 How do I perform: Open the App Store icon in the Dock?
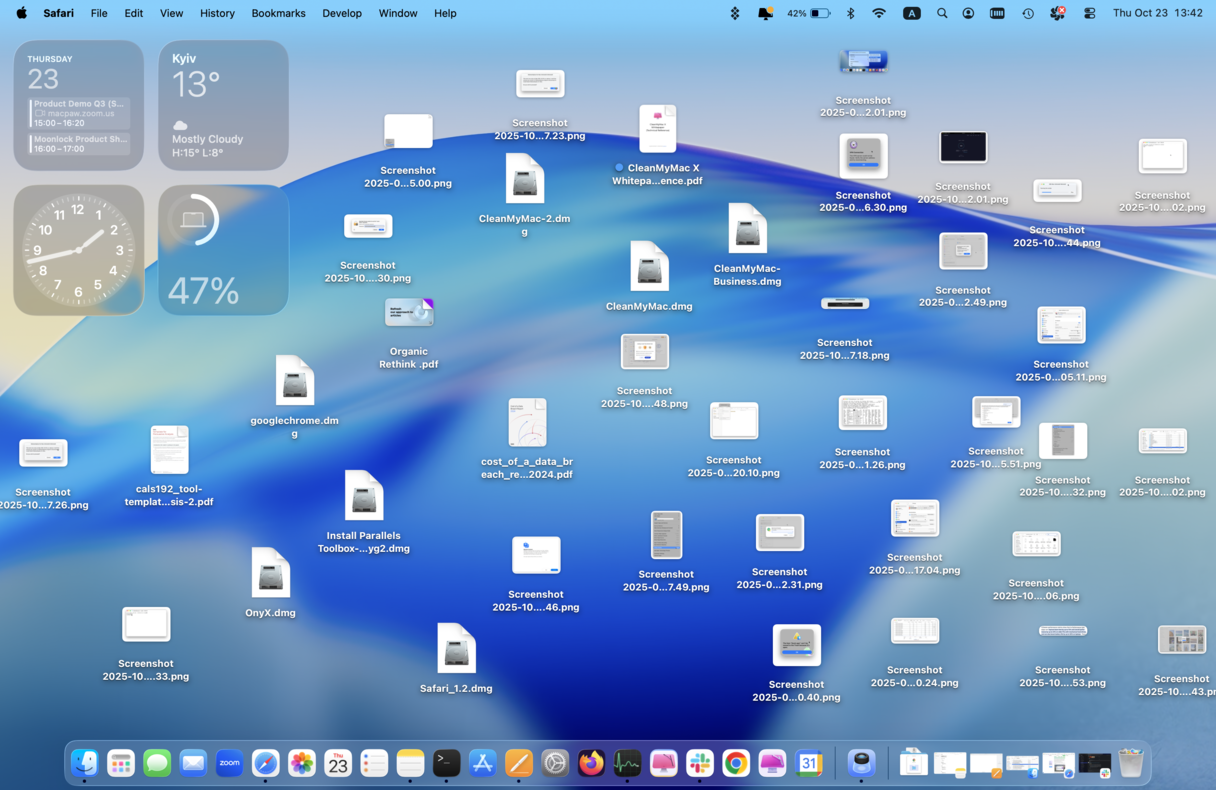483,763
